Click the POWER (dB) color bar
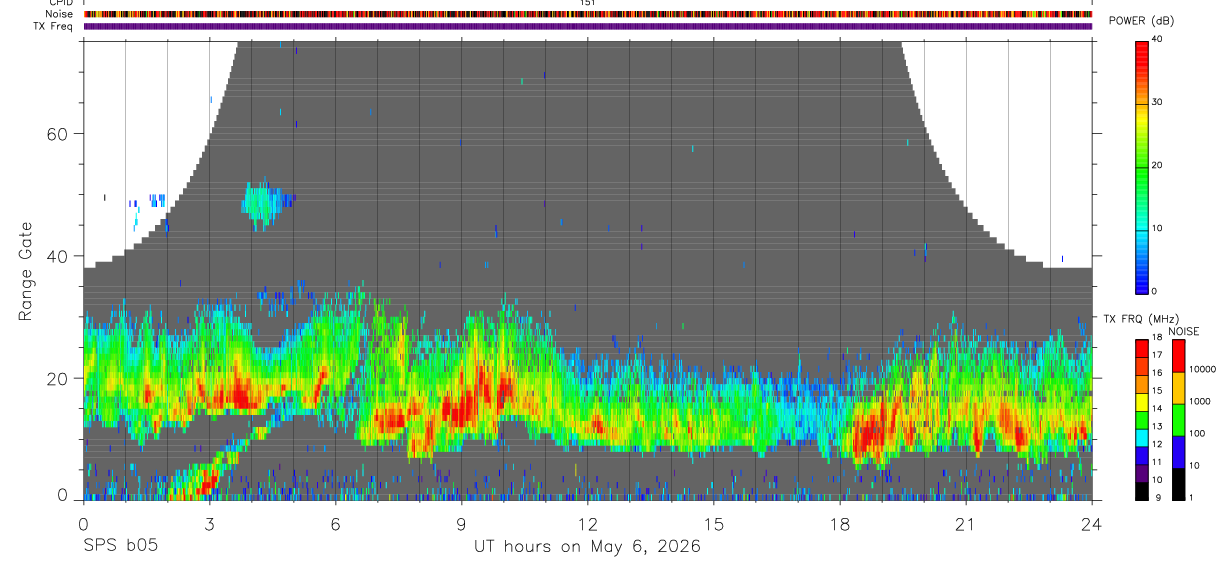 1142,166
